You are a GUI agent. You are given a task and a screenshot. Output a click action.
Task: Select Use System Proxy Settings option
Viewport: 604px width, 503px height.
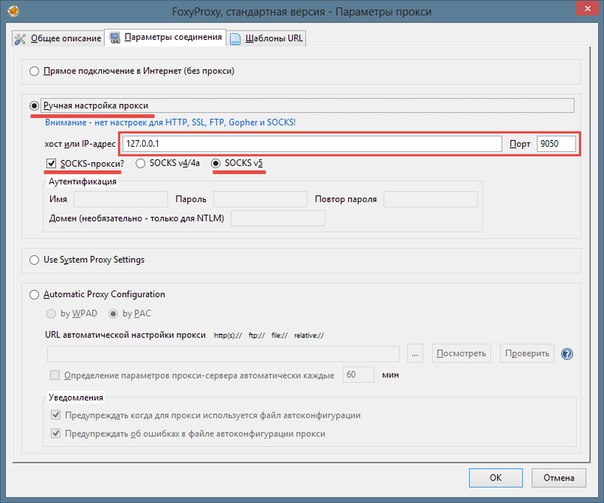point(34,260)
